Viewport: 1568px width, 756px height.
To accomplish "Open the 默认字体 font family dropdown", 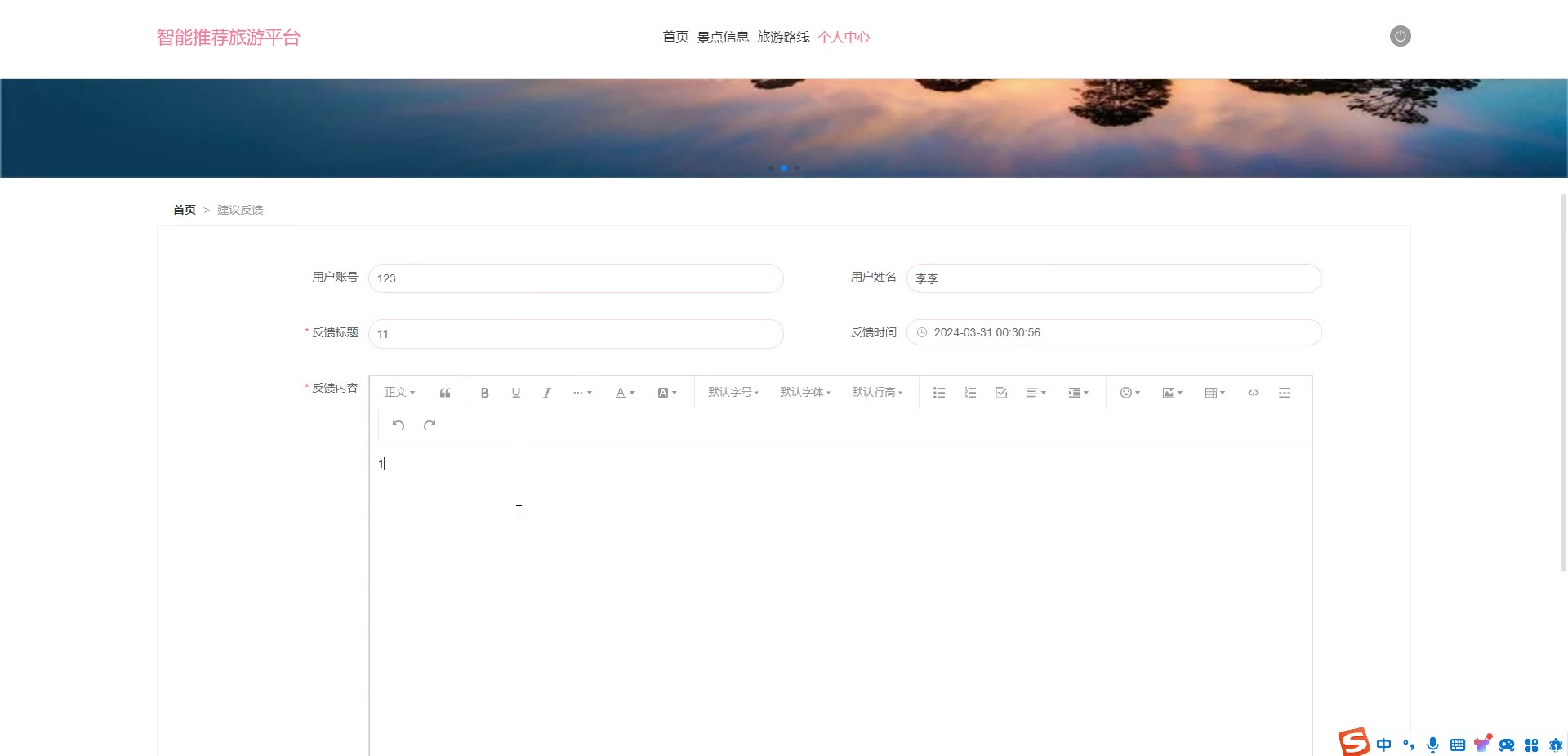I will pos(805,393).
